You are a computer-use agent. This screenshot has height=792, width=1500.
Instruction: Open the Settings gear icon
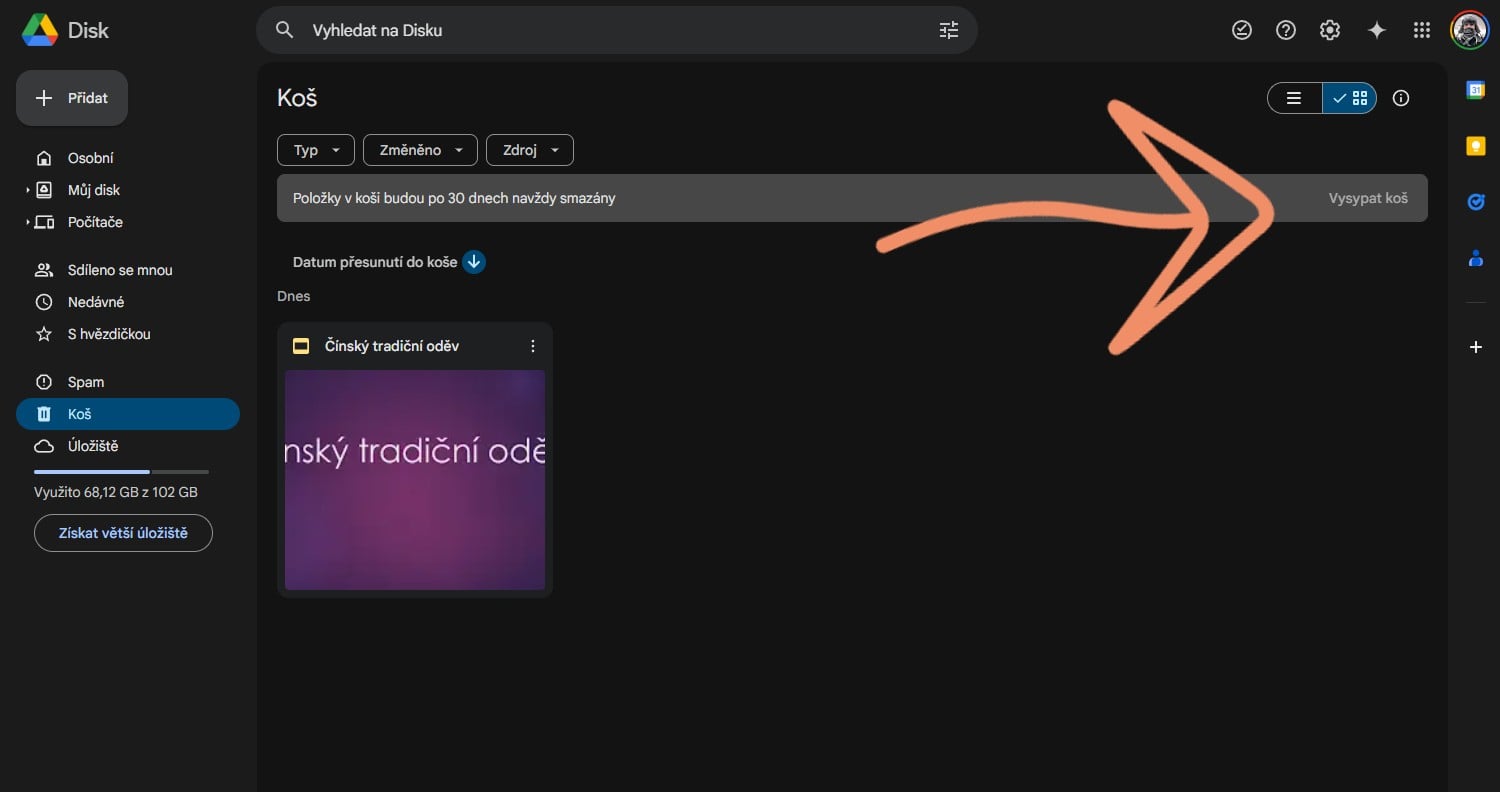1330,30
